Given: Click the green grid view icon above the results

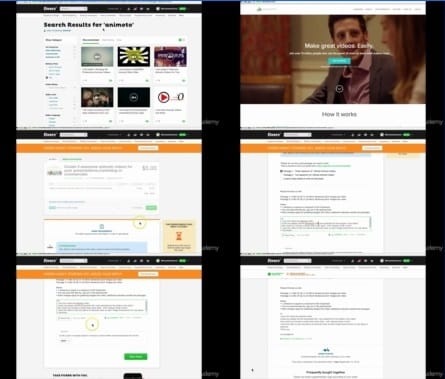Looking at the screenshot, I should click(180, 40).
